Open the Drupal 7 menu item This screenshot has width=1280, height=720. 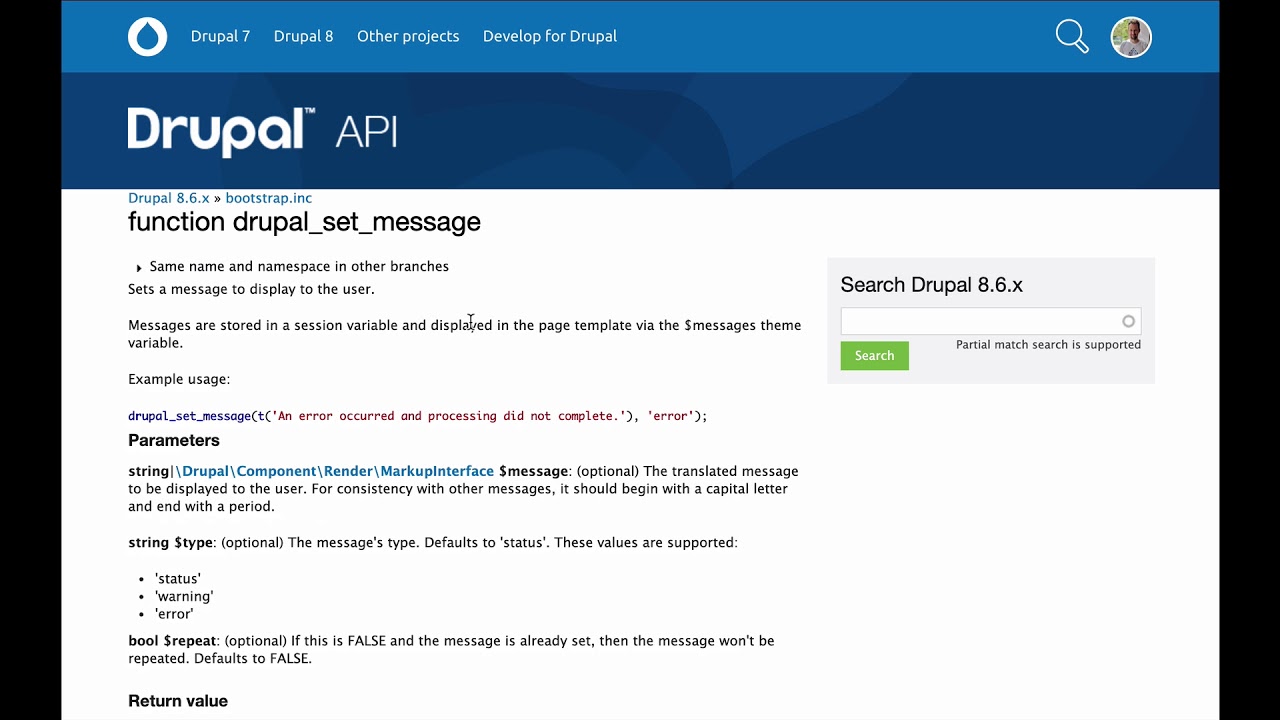click(220, 36)
